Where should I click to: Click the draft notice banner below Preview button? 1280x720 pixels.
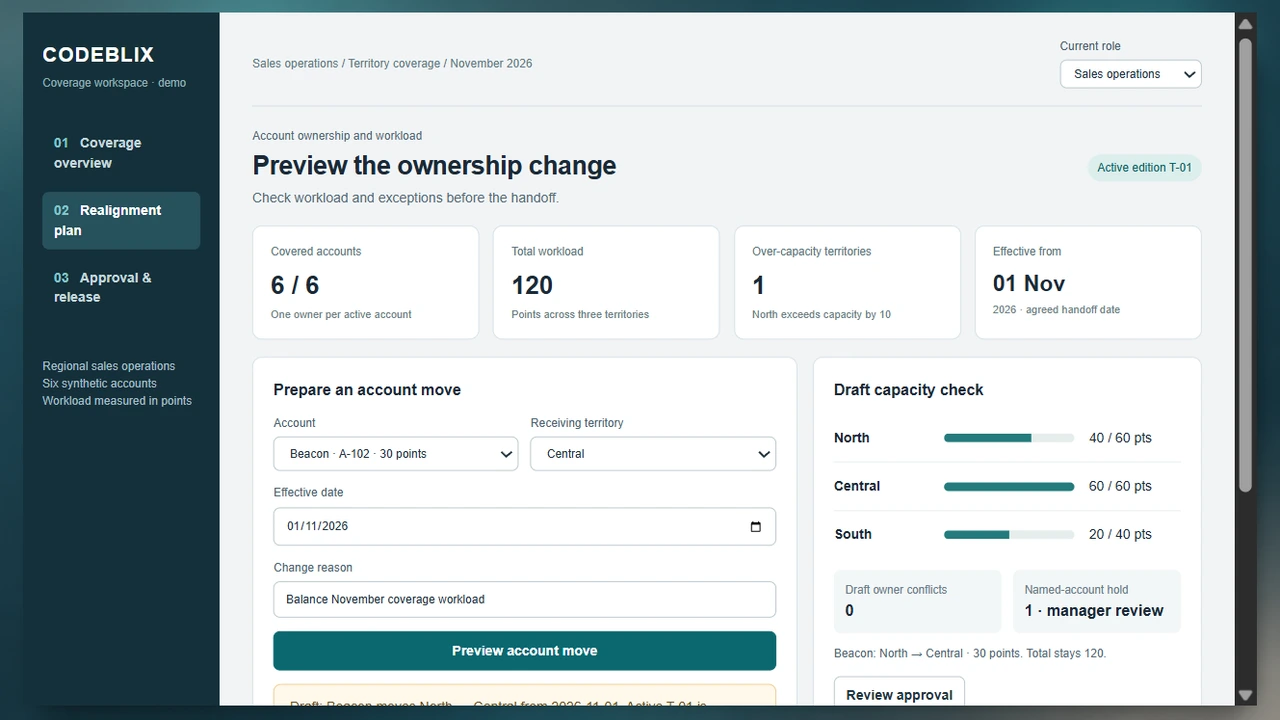(524, 695)
